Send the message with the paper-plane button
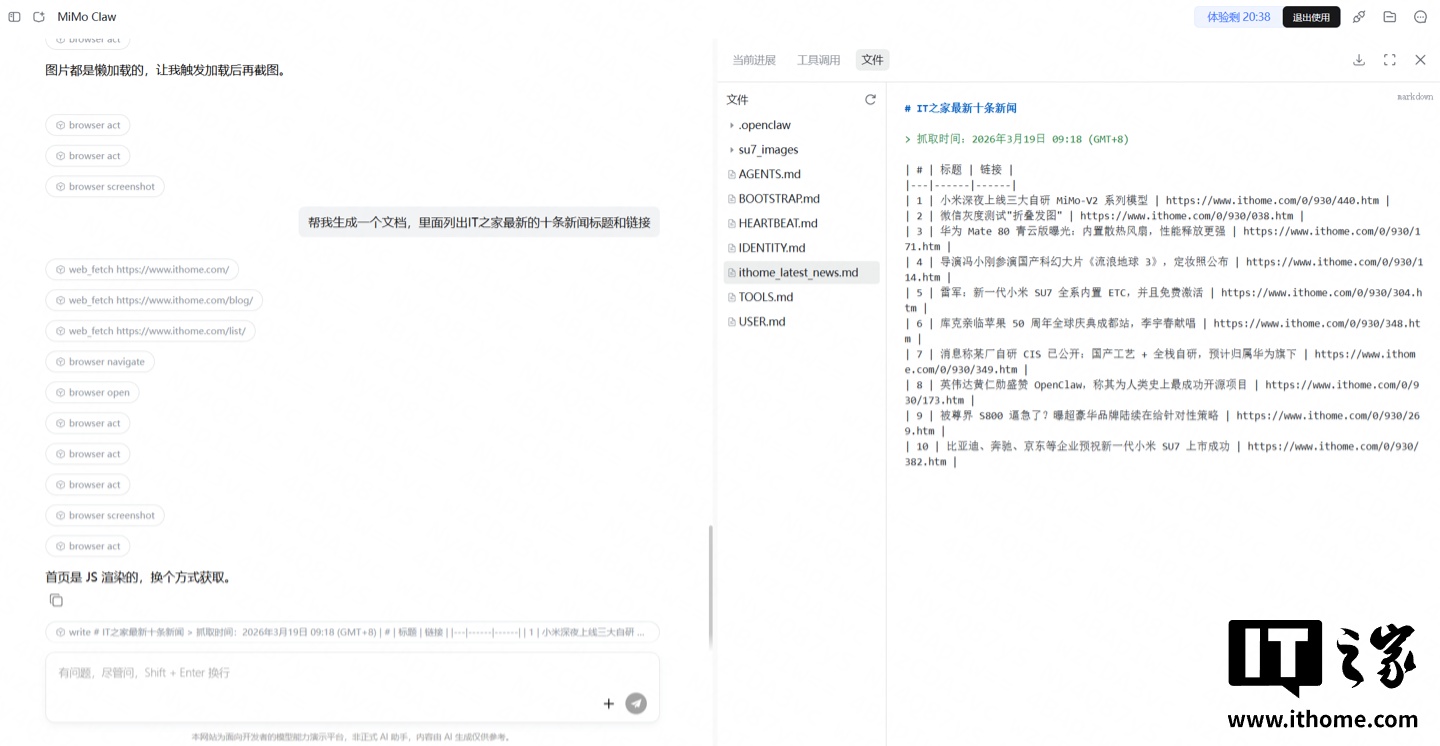The height and width of the screenshot is (746, 1440). tap(636, 703)
